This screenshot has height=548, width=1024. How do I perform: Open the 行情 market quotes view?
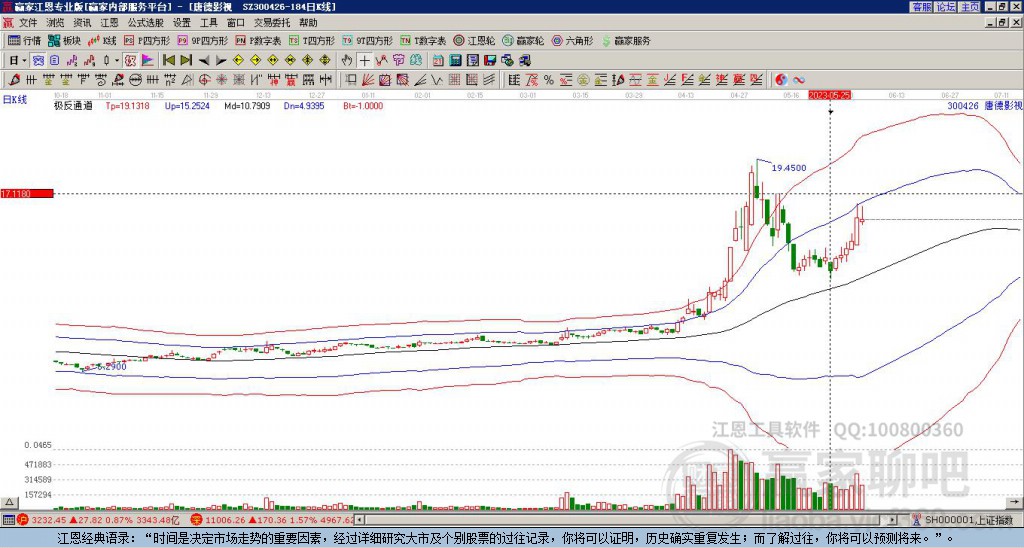pos(25,40)
